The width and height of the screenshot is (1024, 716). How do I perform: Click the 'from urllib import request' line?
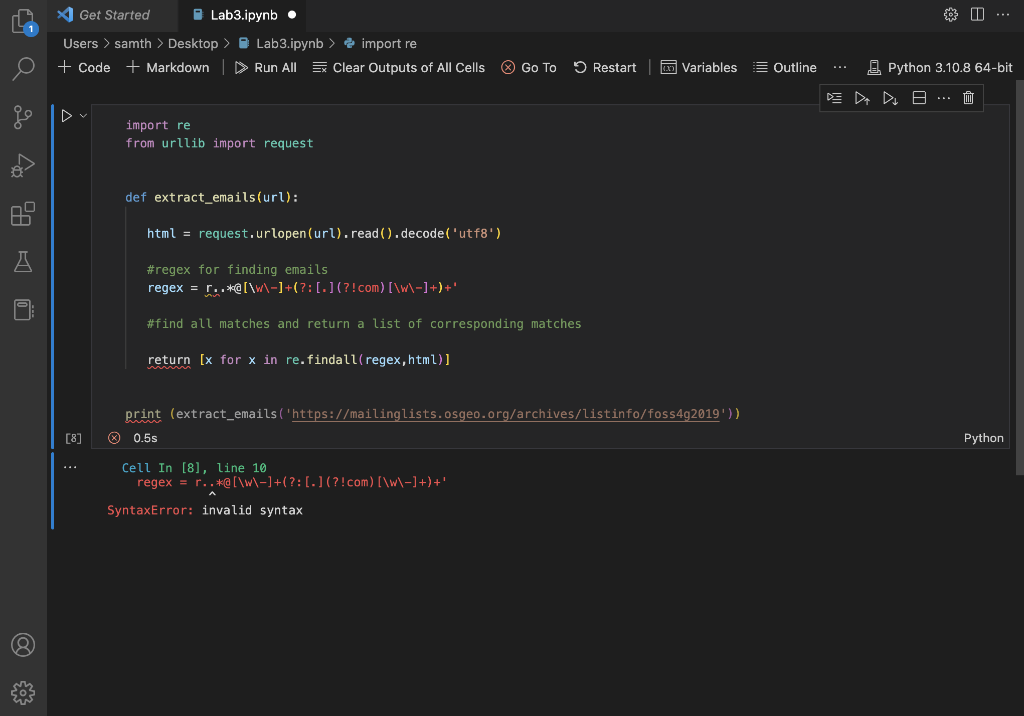pos(219,143)
